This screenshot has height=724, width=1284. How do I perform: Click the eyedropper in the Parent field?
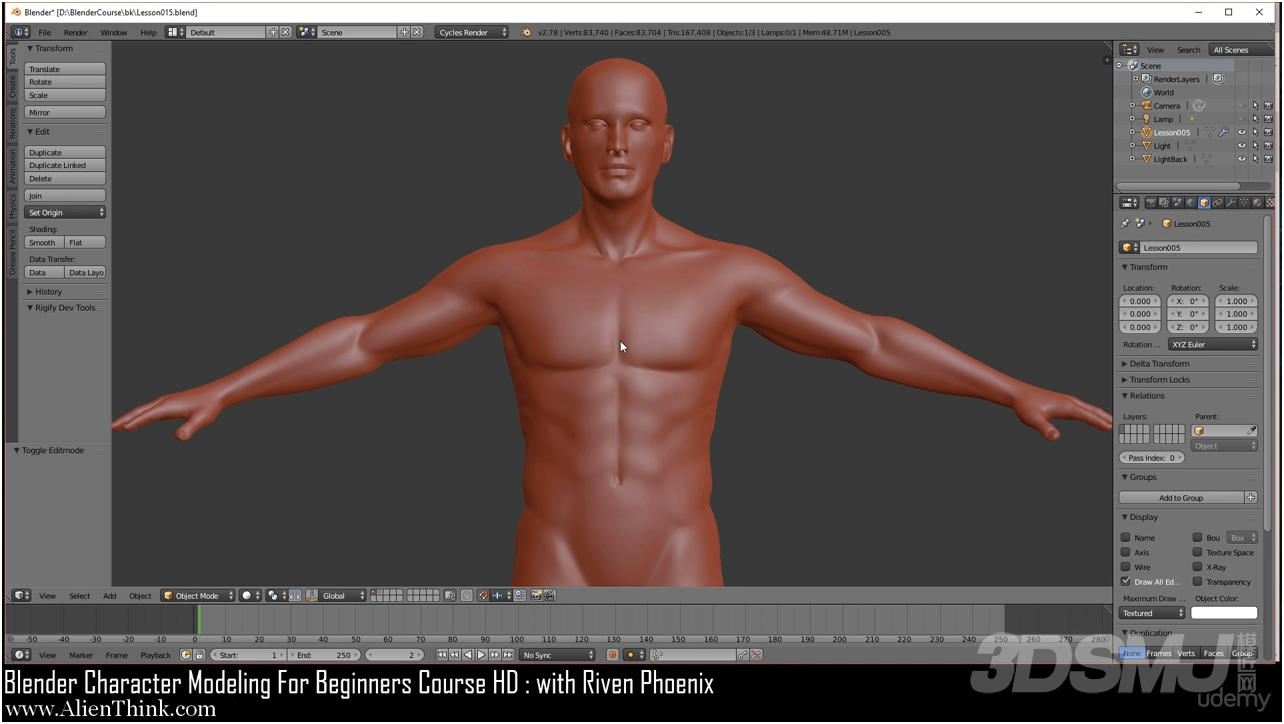click(1251, 431)
